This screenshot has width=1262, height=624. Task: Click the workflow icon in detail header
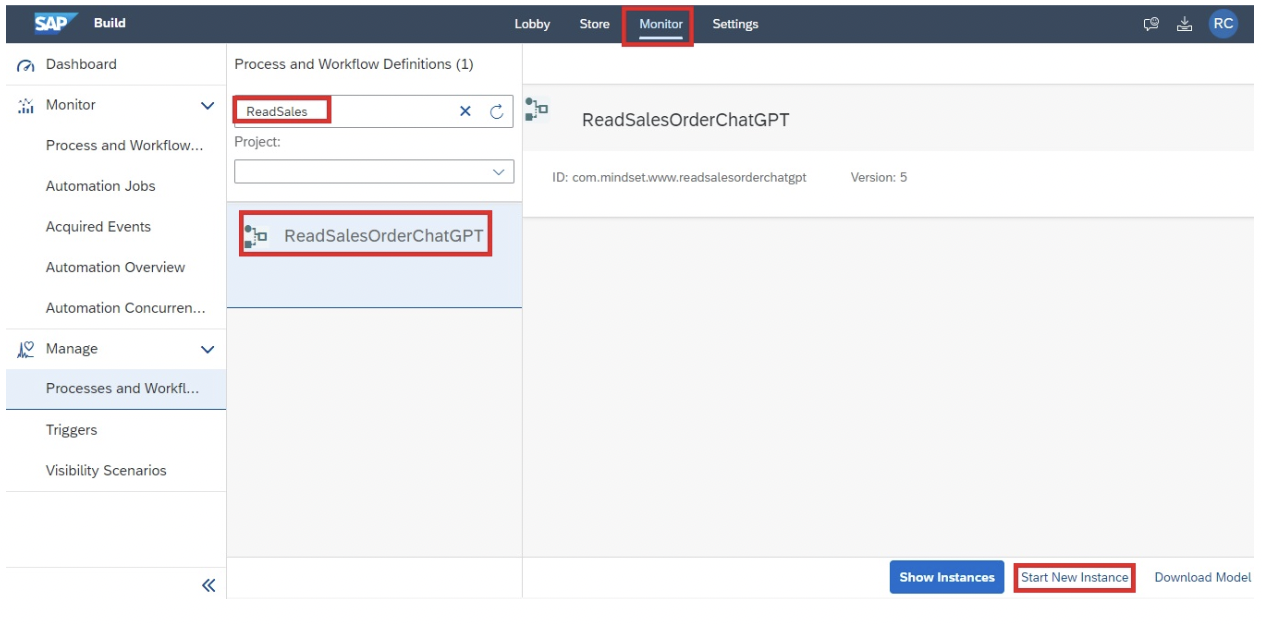point(537,109)
